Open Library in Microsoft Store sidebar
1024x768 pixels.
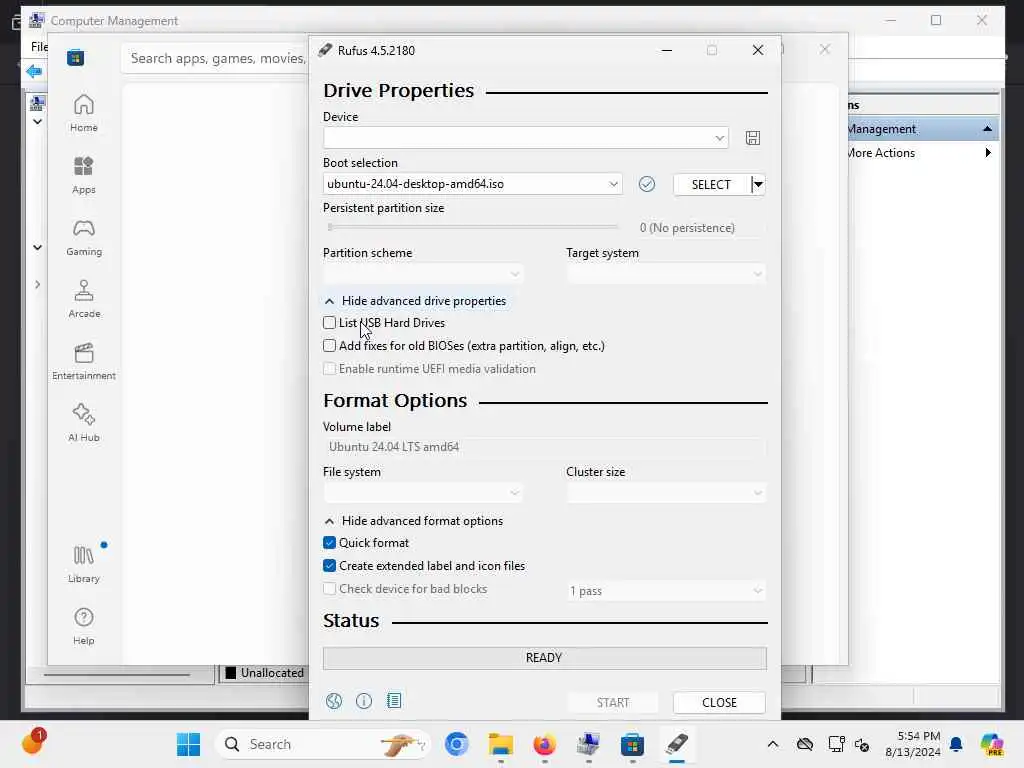(84, 565)
